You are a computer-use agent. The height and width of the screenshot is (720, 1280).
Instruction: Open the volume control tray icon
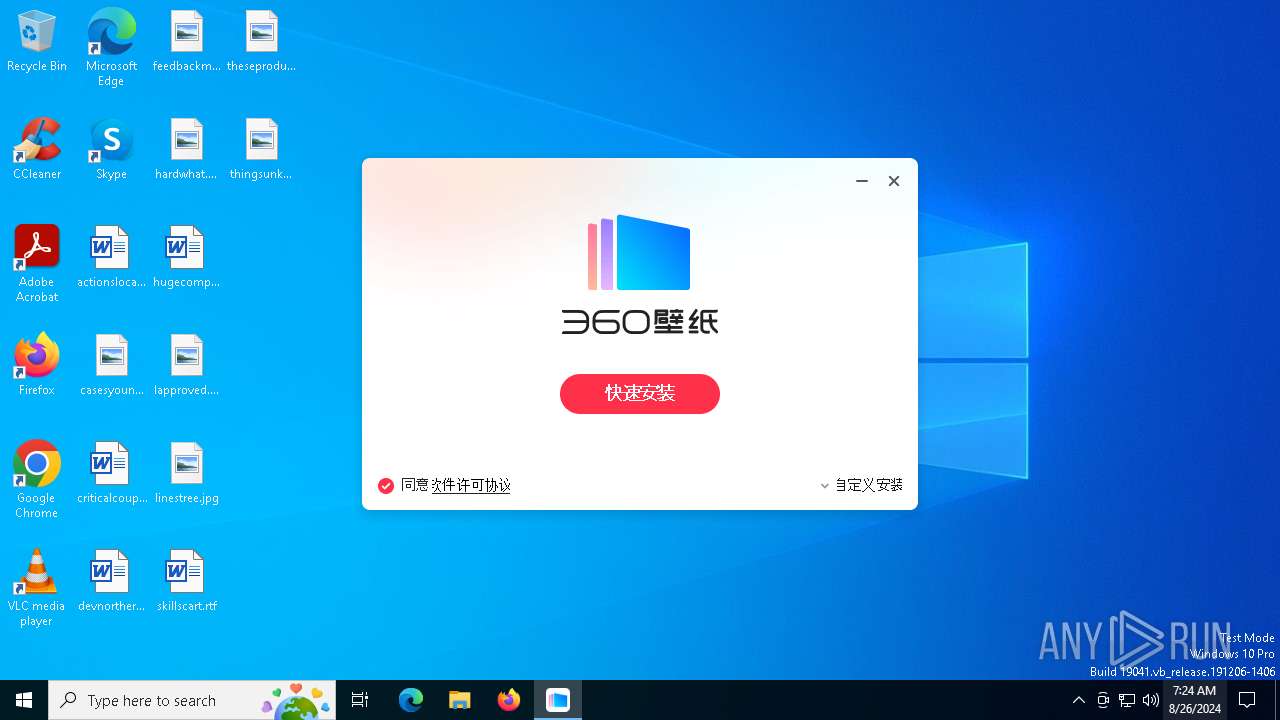click(x=1151, y=700)
